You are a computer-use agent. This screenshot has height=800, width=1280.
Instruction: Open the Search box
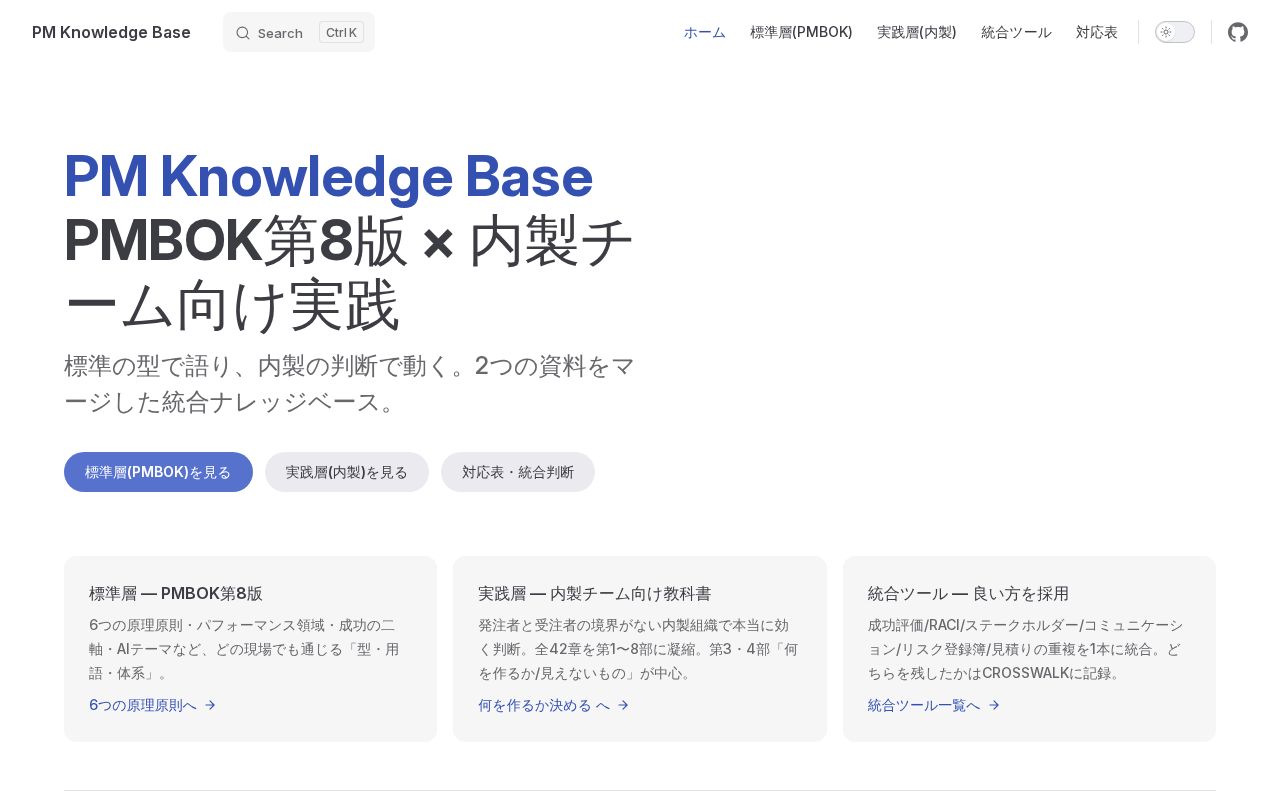click(x=299, y=32)
